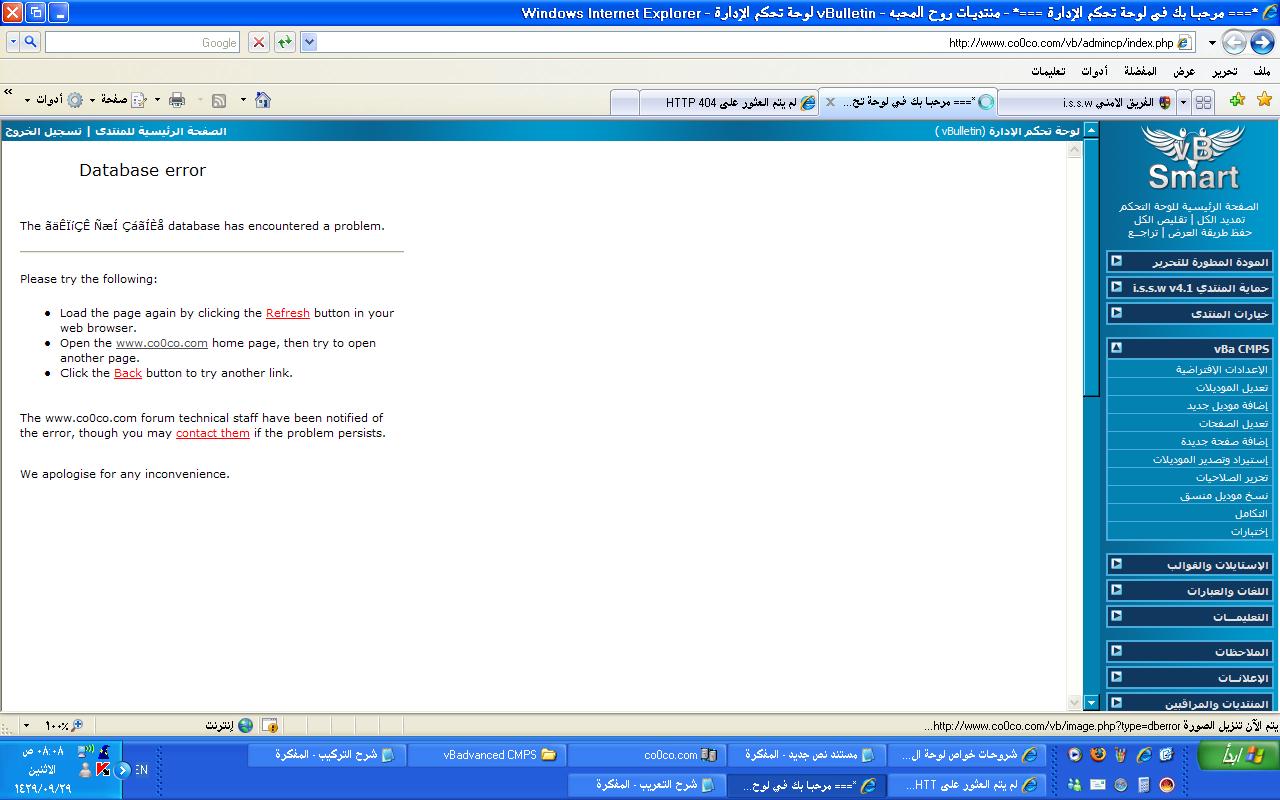Expand the الإستايلات والقوالب sidebar section

pos(1116,564)
